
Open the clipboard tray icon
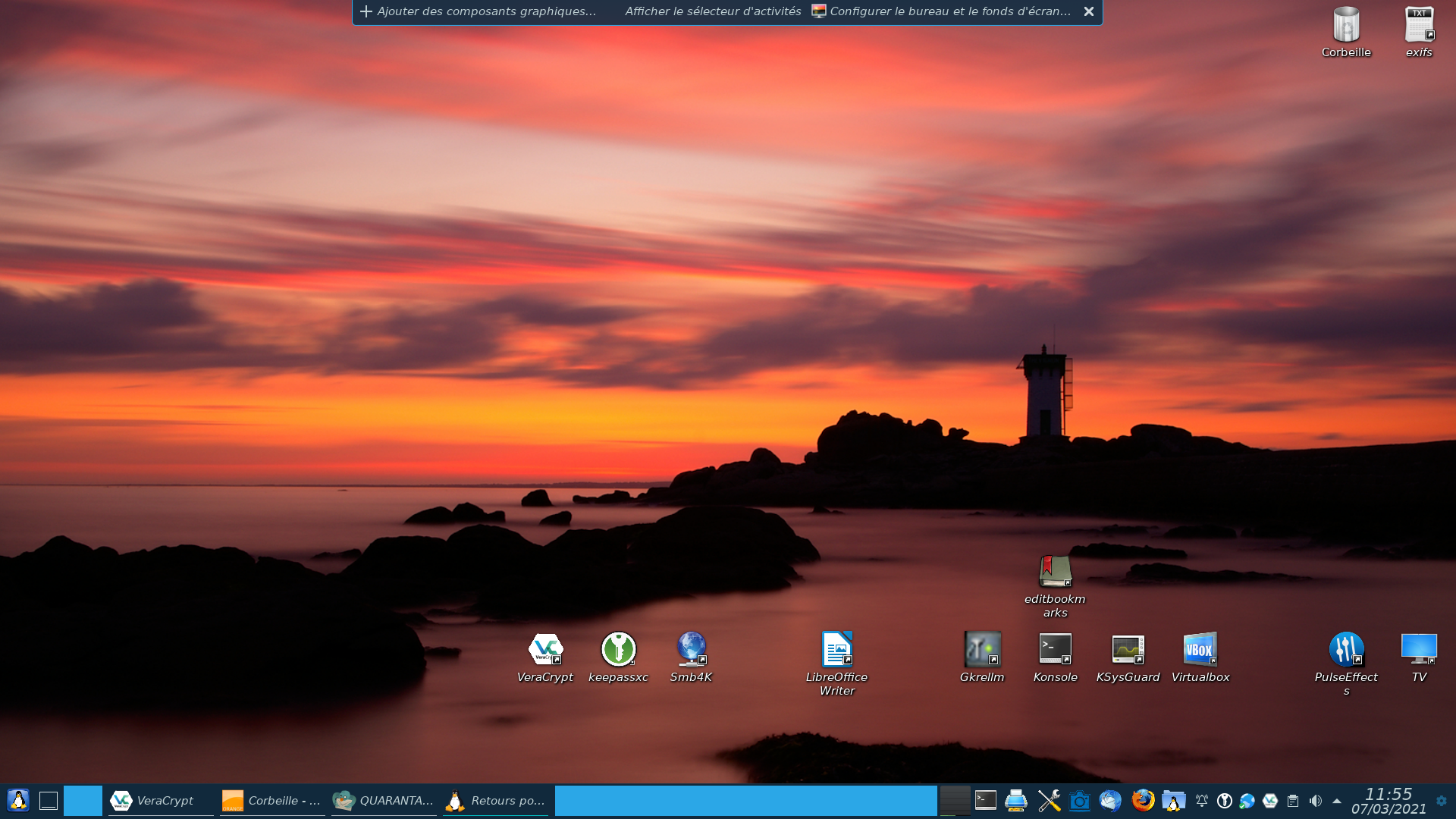point(1293,801)
